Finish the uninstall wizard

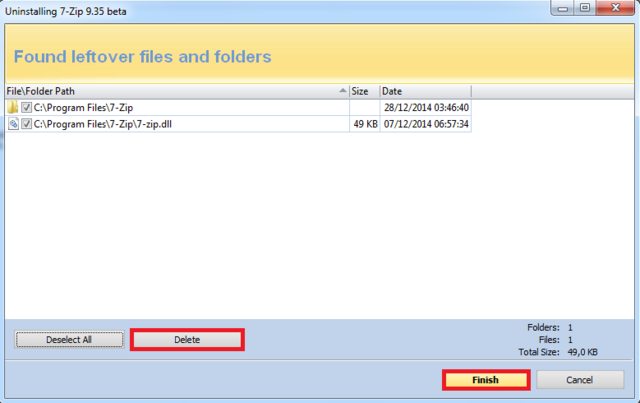486,380
